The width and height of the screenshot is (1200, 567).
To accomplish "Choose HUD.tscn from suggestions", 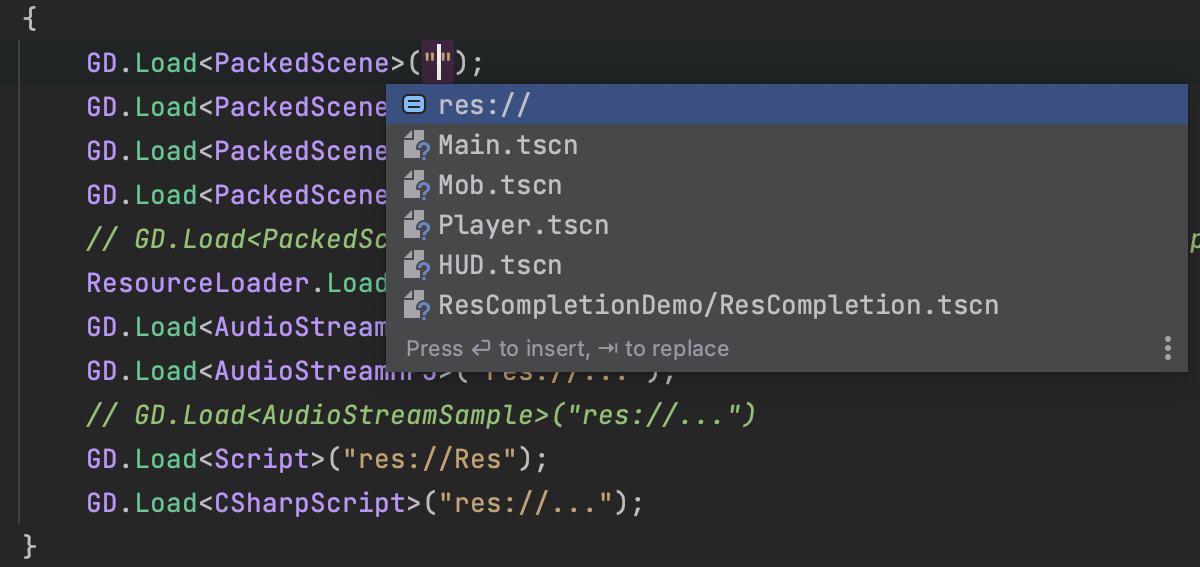I will [500, 265].
